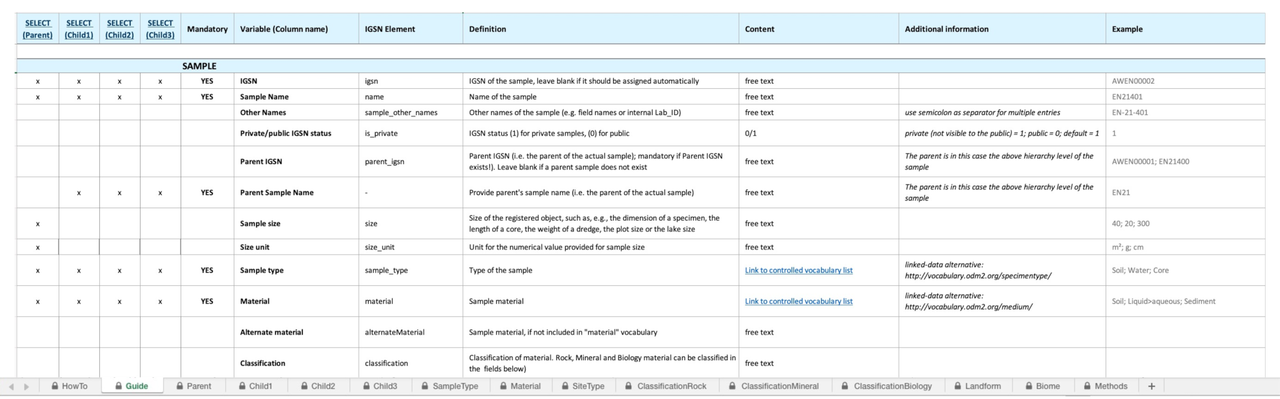Follow the SELECT (Child1) header link
Image resolution: width=1280 pixels, height=399 pixels.
coord(78,29)
